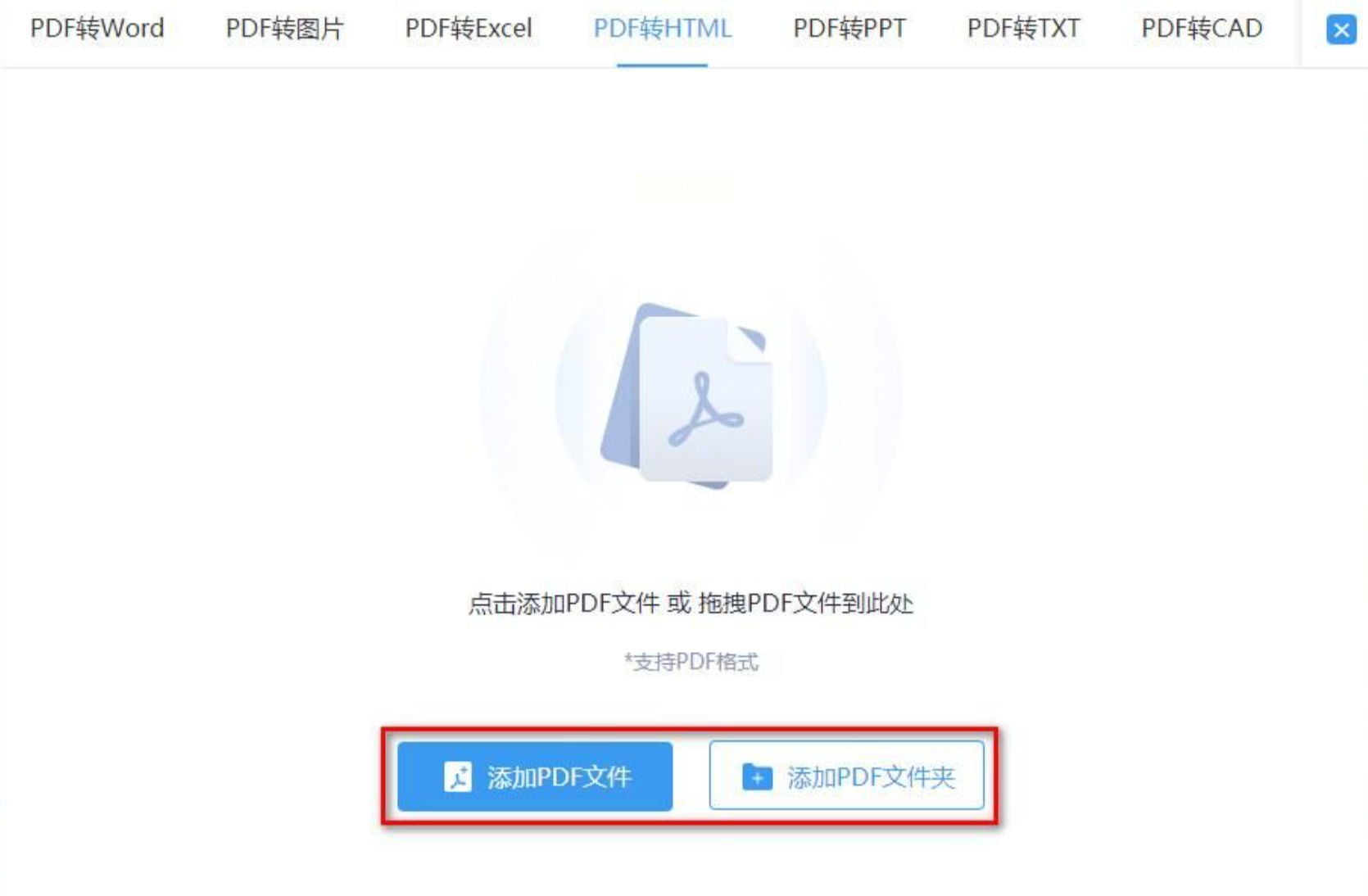Click the blue underline beneath PDF转HTML
Screen dimensions: 1368x896
(x=662, y=65)
